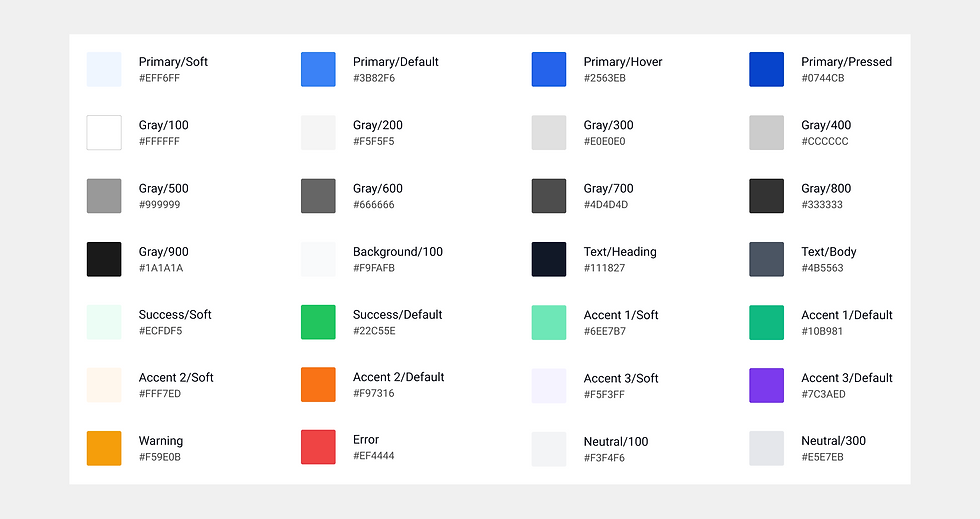Screen dimensions: 980x519
Task: Click the "Text/Body" label
Action: [x=829, y=252]
